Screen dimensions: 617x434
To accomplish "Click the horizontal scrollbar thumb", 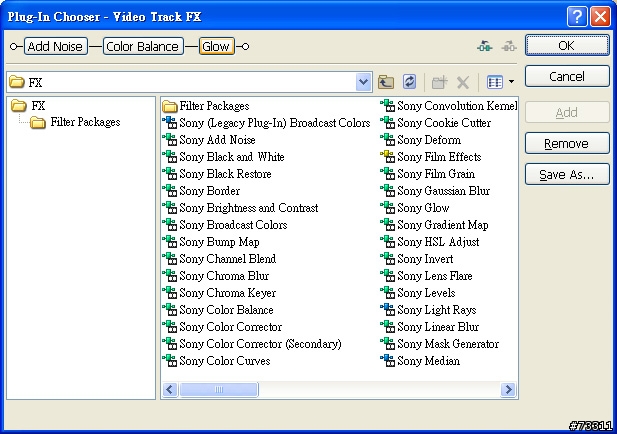I will (x=219, y=390).
